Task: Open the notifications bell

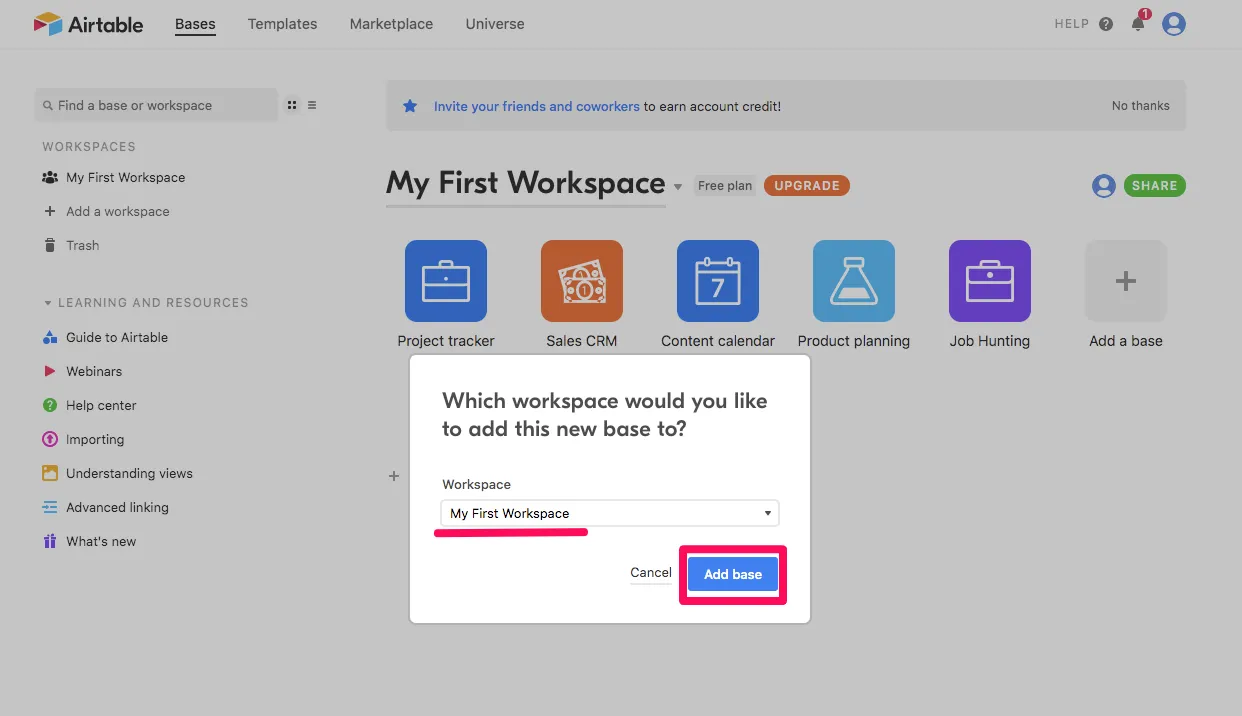Action: 1138,24
